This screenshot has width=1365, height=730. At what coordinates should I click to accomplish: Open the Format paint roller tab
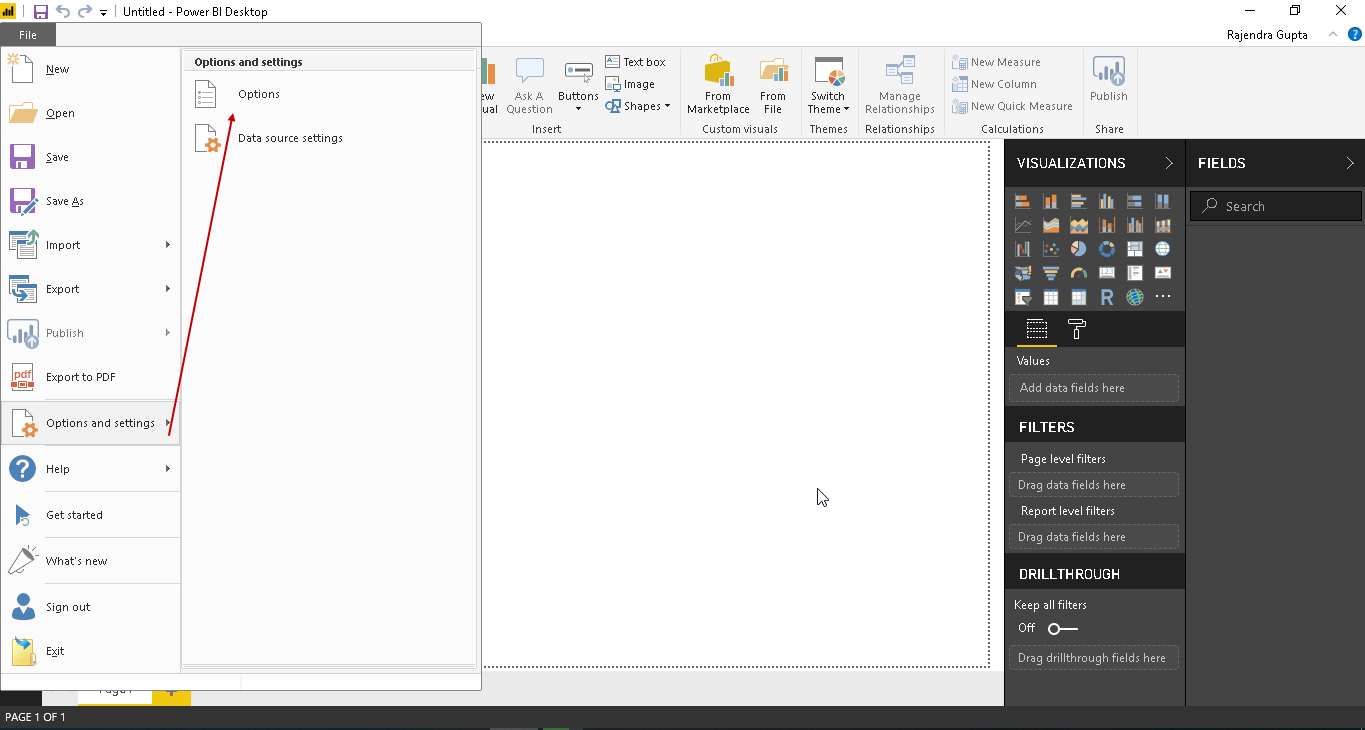tap(1076, 329)
